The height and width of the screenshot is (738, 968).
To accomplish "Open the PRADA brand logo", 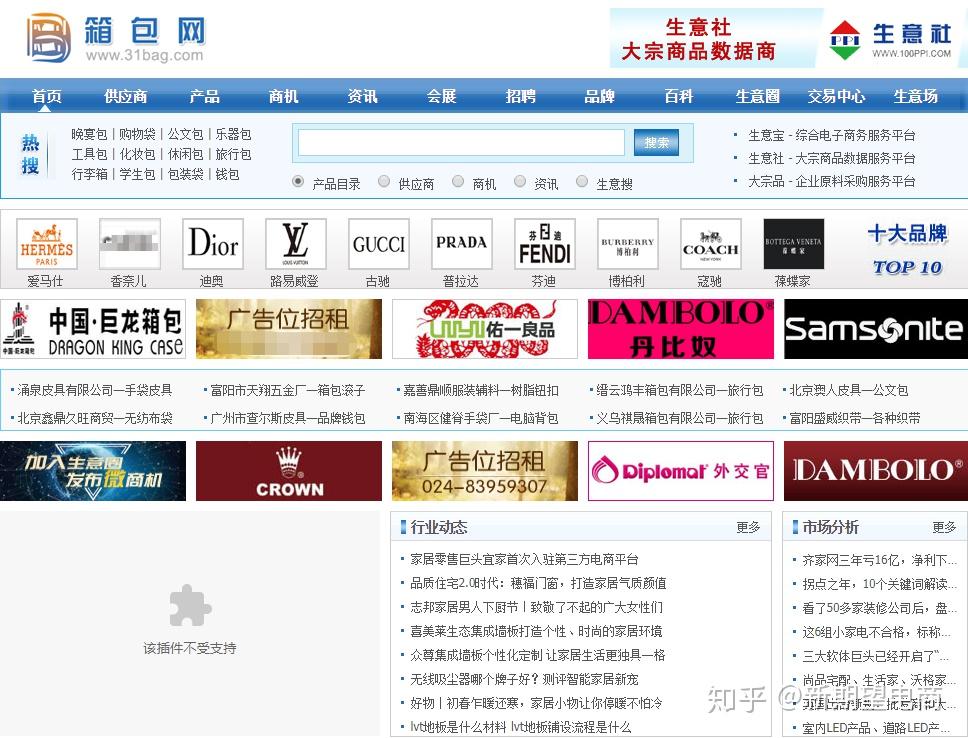I will coord(462,244).
